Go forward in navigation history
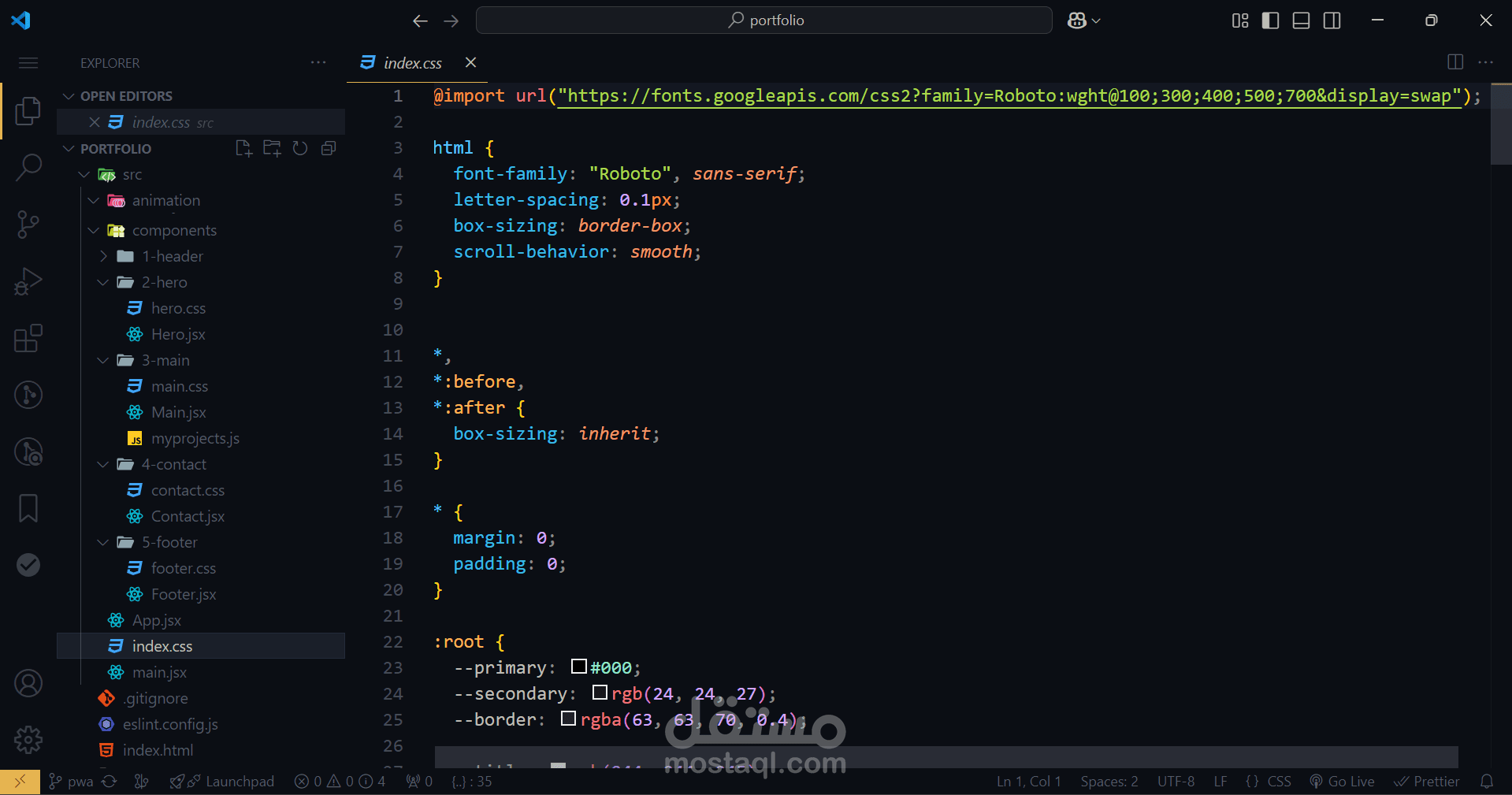The image size is (1512, 795). point(451,20)
